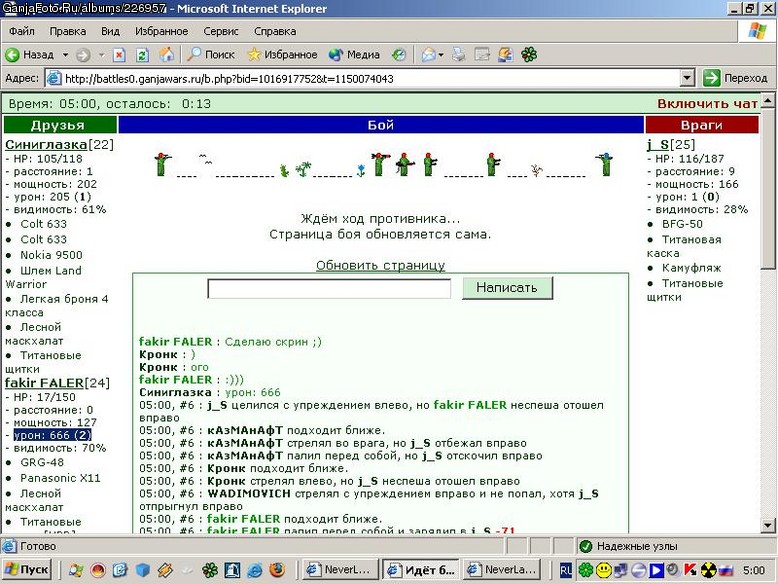The height and width of the screenshot is (584, 778).
Task: Expand the Forward history dropdown arrow
Action: pyautogui.click(x=101, y=55)
